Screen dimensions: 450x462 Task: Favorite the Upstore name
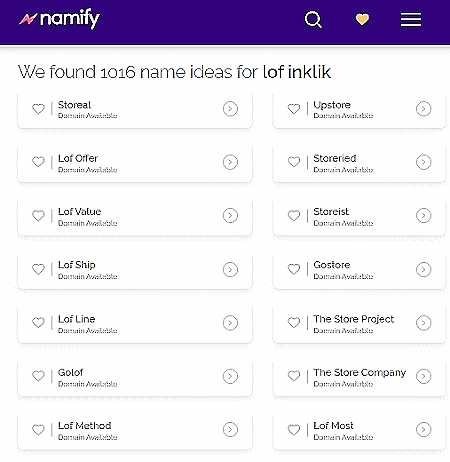(x=294, y=109)
